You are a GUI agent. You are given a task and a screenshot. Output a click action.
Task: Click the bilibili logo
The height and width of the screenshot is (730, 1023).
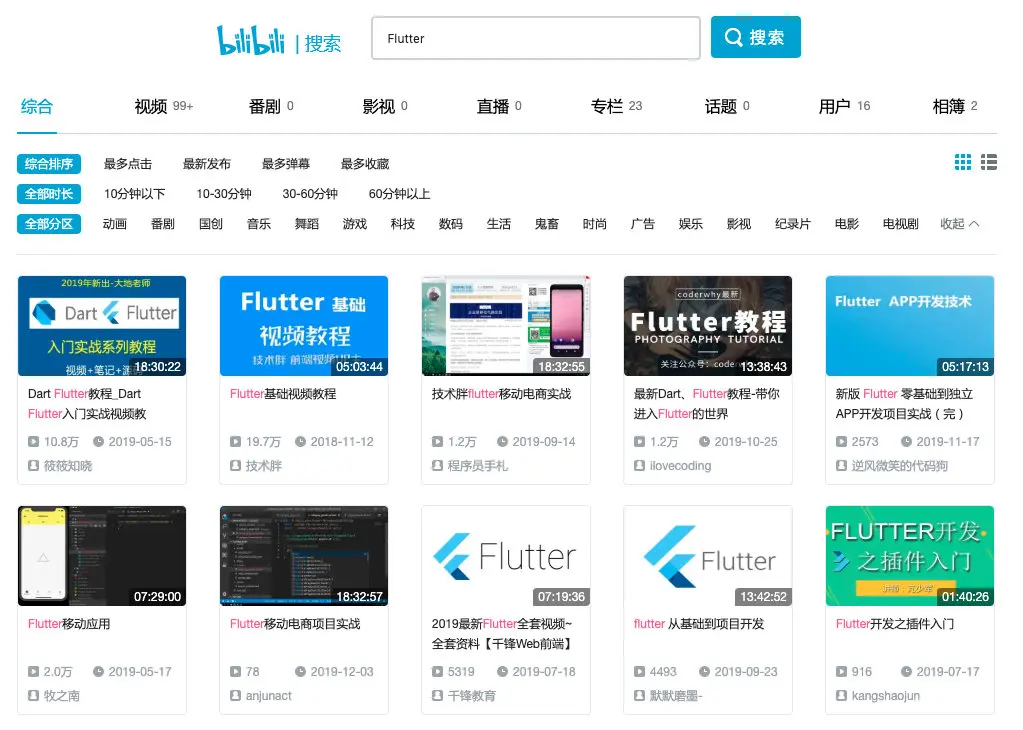tap(251, 40)
